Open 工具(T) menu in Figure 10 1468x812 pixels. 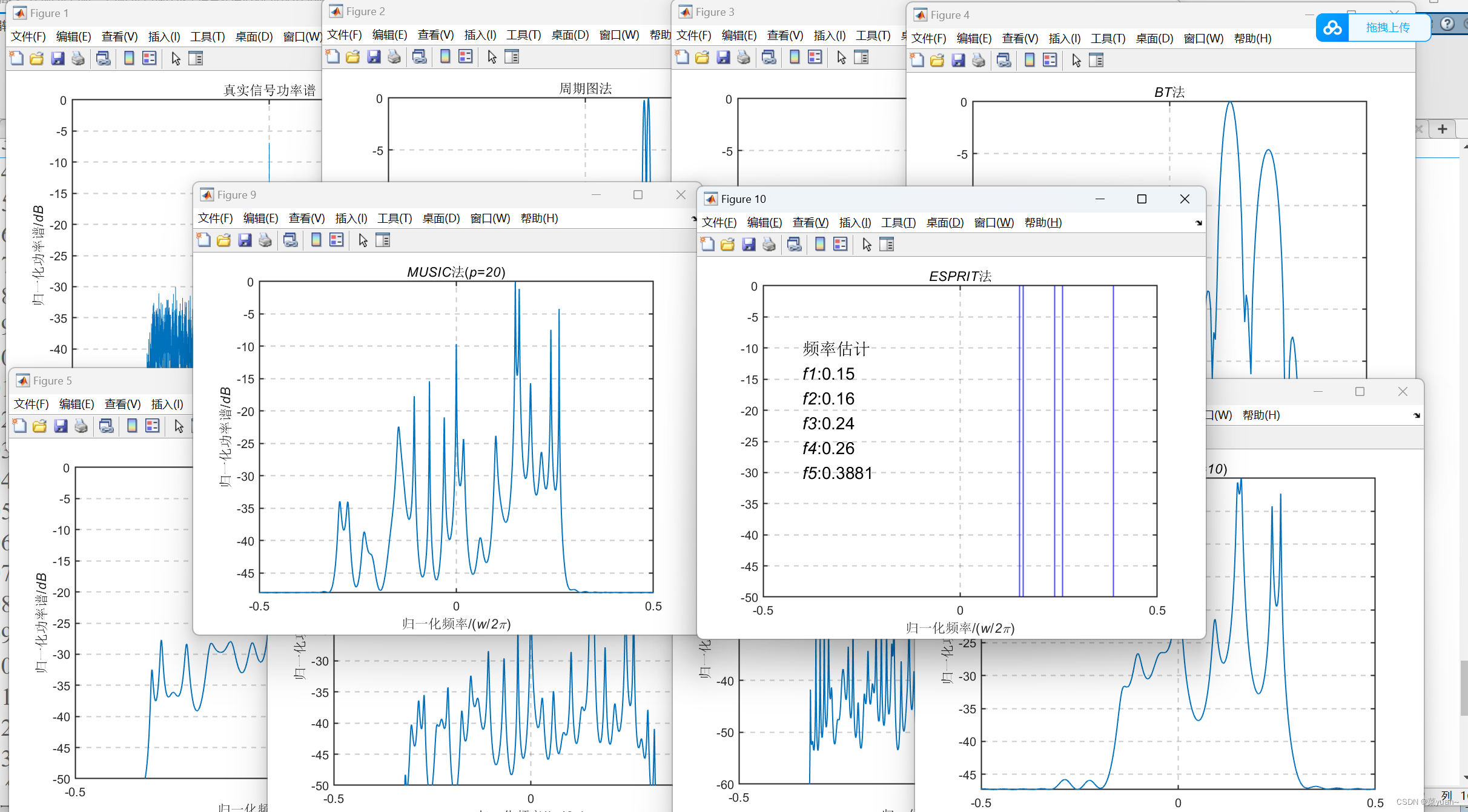coord(899,223)
